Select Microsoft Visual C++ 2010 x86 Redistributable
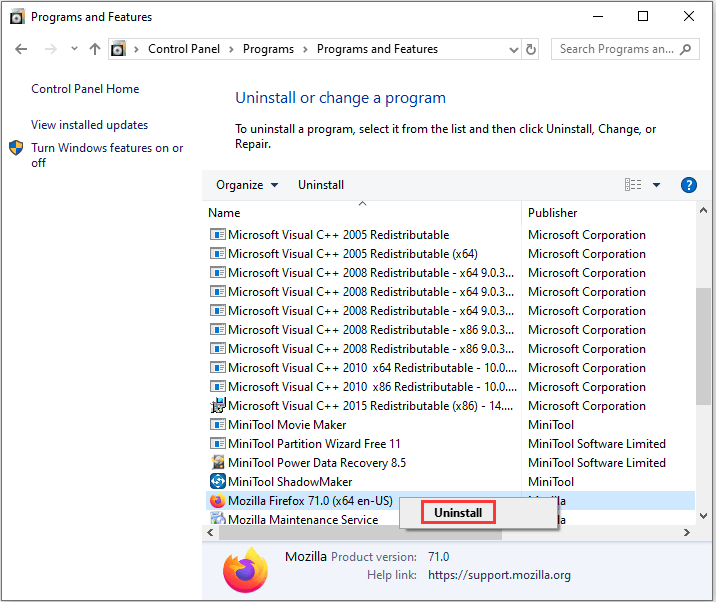 [372, 387]
